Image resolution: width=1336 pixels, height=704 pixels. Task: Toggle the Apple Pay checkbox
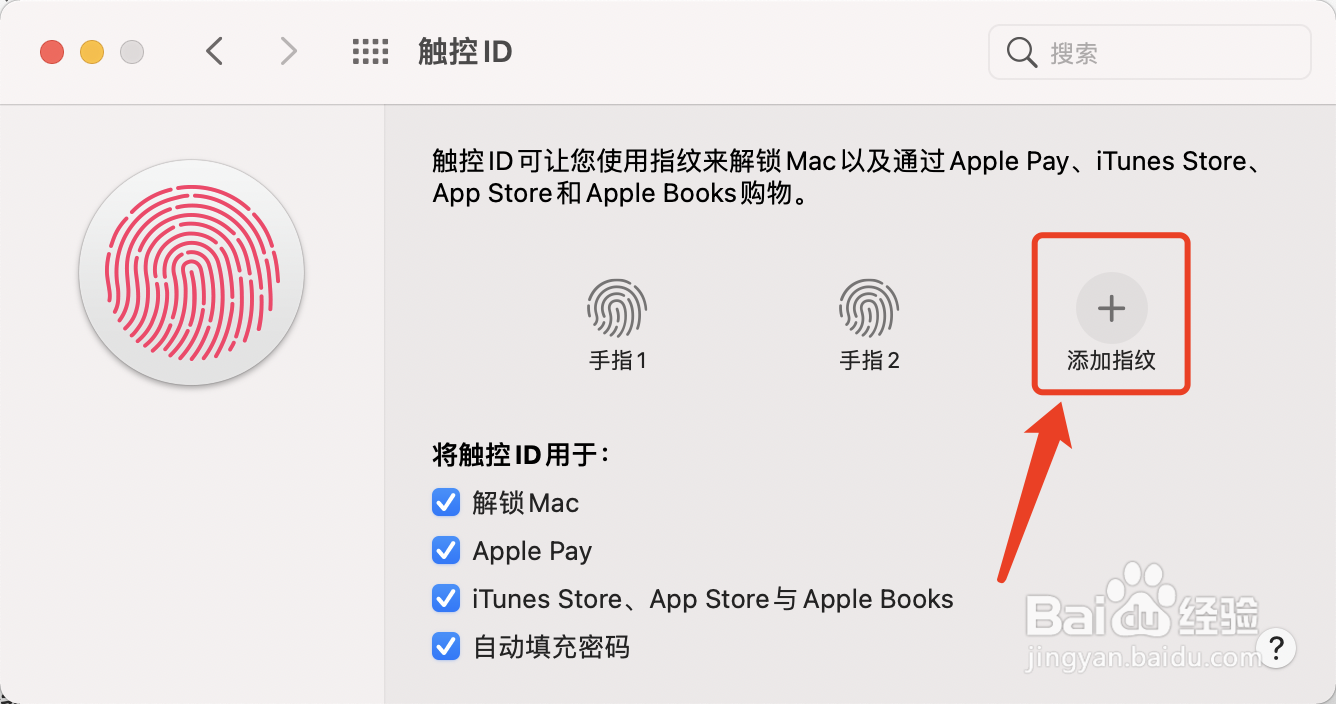(445, 550)
